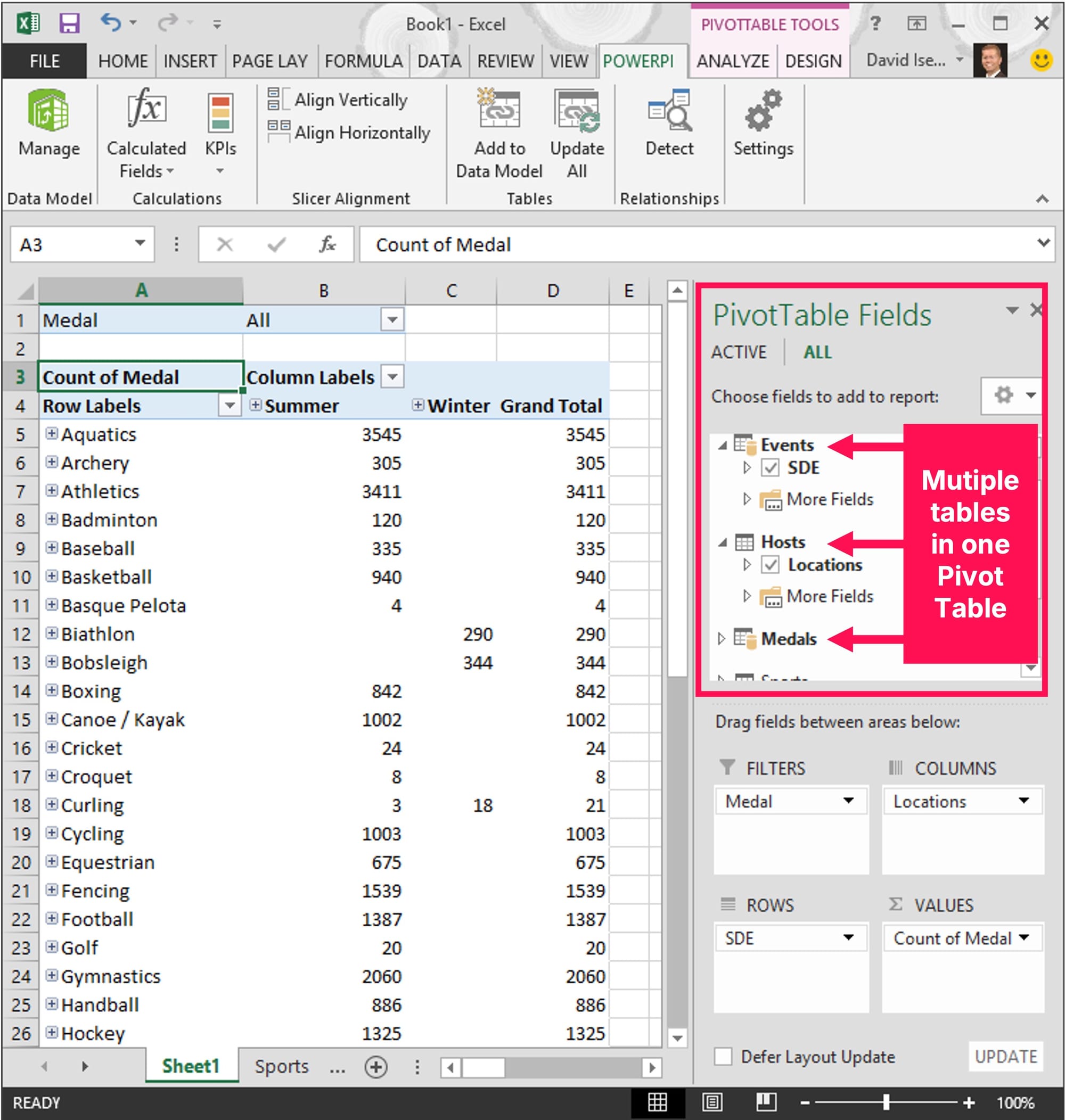Show ACTIVE fields in PivotTable Fields
Image resolution: width=1065 pixels, height=1120 pixels.
[739, 352]
